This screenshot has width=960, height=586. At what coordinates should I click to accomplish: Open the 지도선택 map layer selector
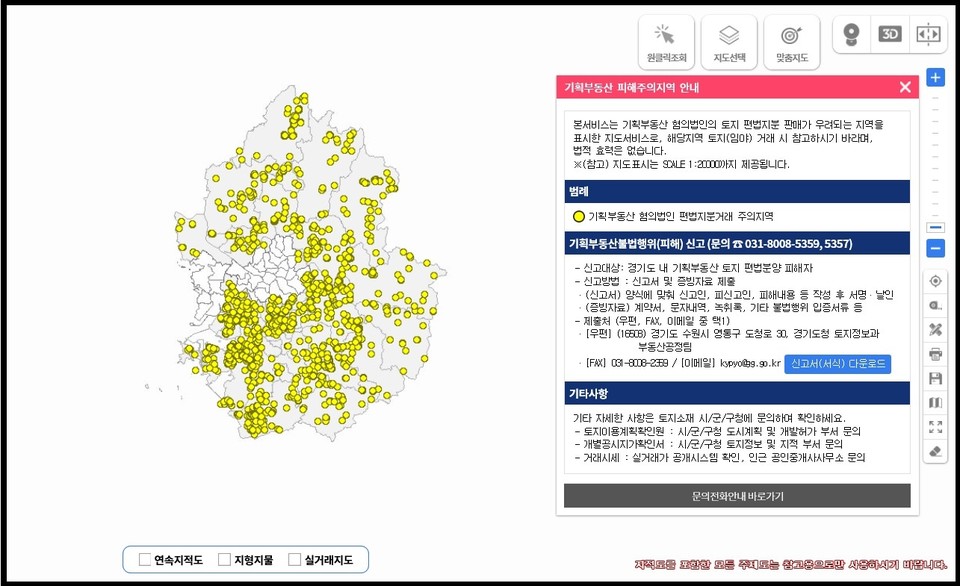[x=729, y=42]
